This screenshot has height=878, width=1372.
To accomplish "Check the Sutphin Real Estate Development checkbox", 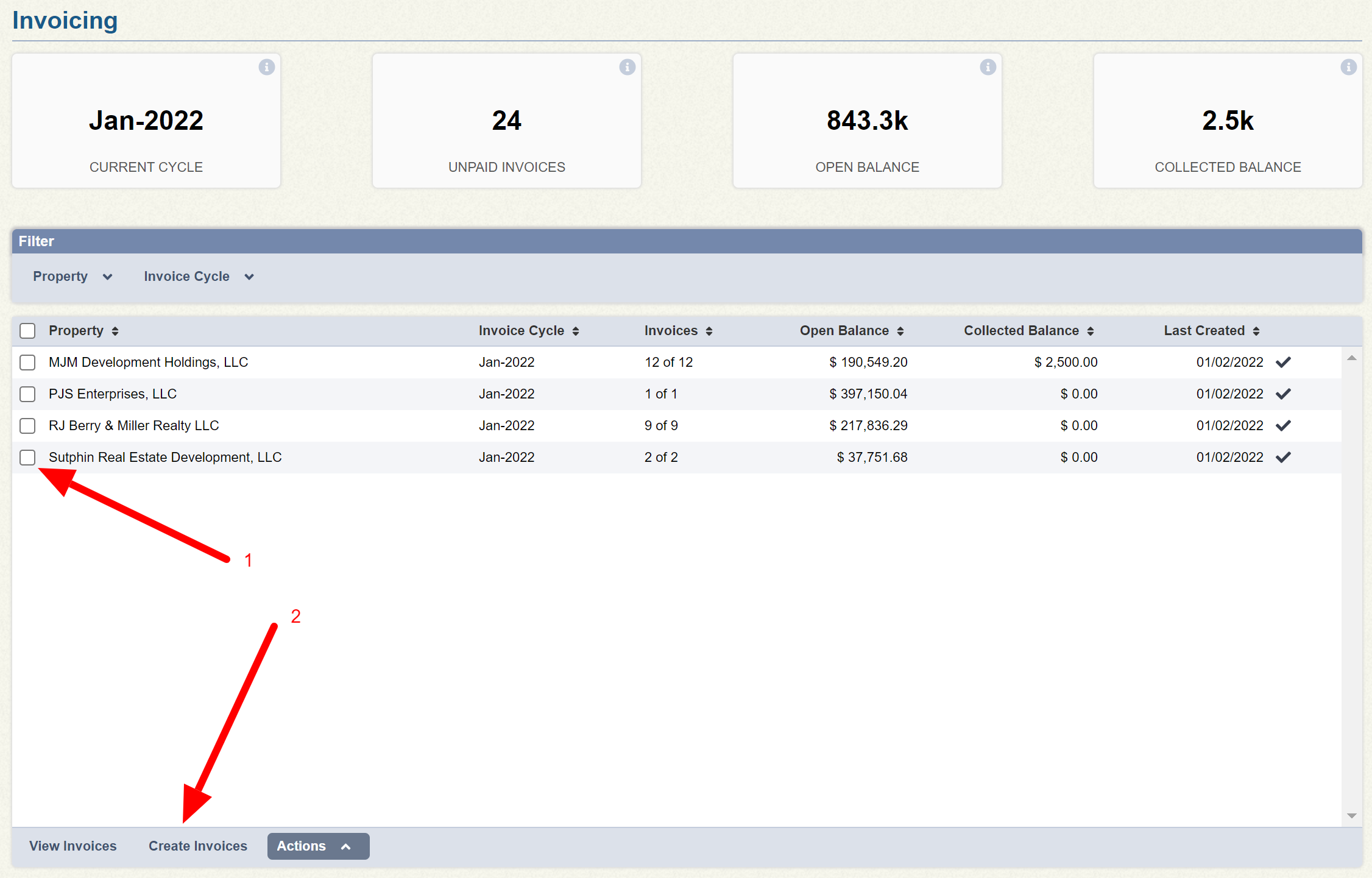I will click(27, 458).
